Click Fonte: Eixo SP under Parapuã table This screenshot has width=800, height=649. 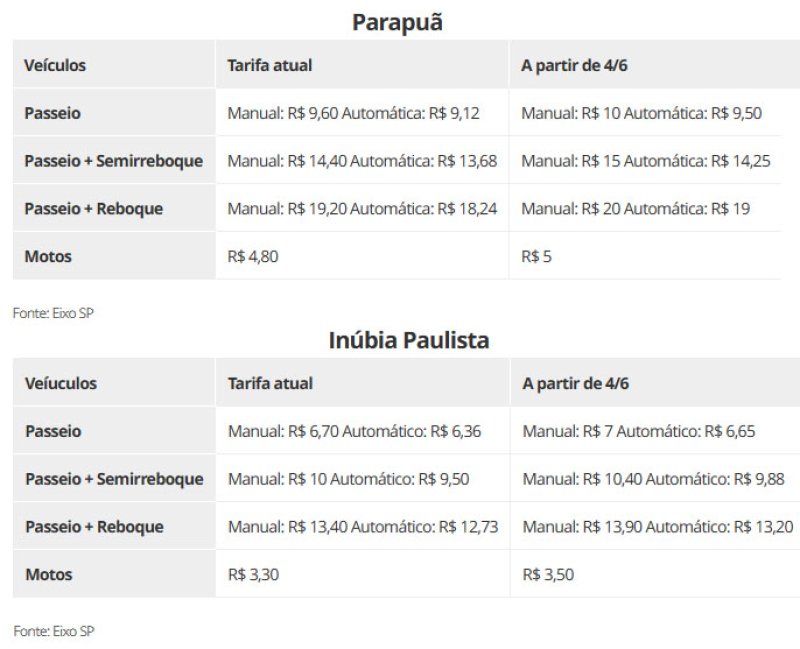[x=53, y=313]
